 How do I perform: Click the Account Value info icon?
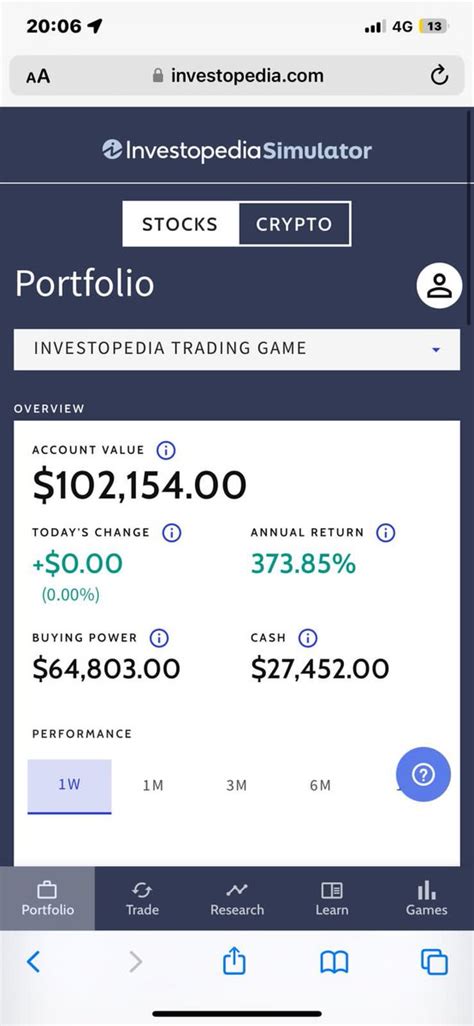pyautogui.click(x=166, y=450)
